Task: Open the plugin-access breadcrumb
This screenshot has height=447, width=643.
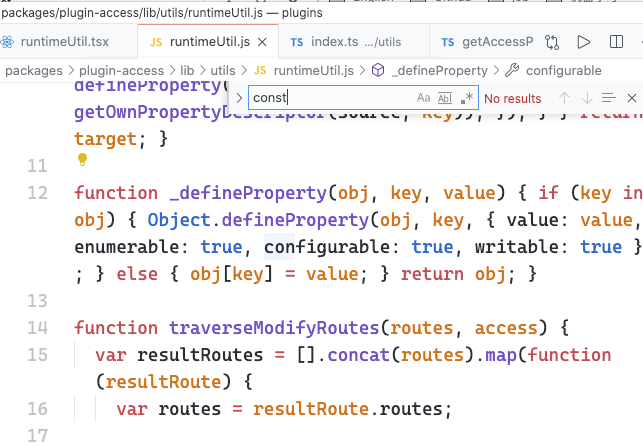Action: [121, 71]
